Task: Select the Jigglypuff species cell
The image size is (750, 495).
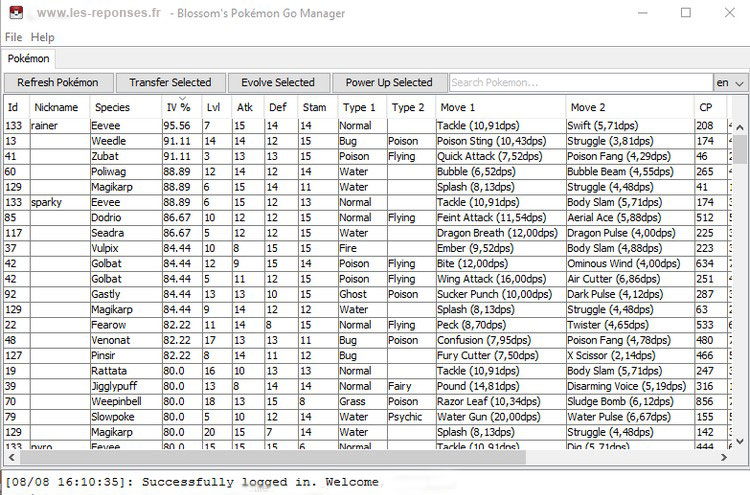Action: coord(126,386)
